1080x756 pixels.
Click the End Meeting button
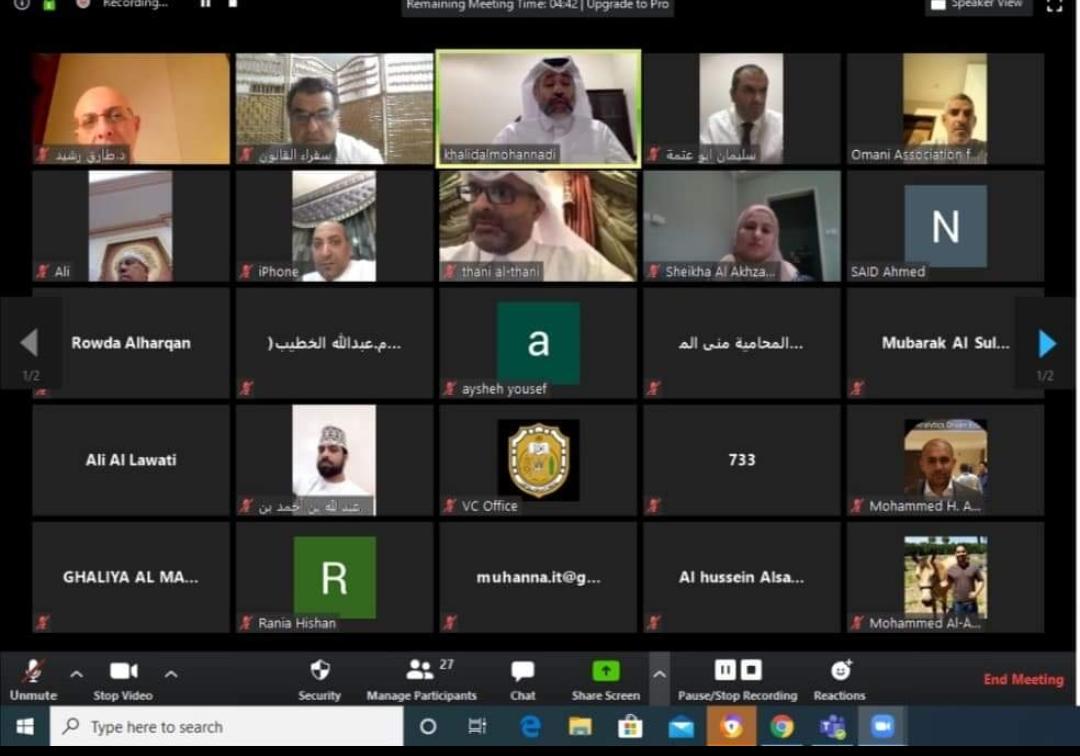coord(1023,680)
